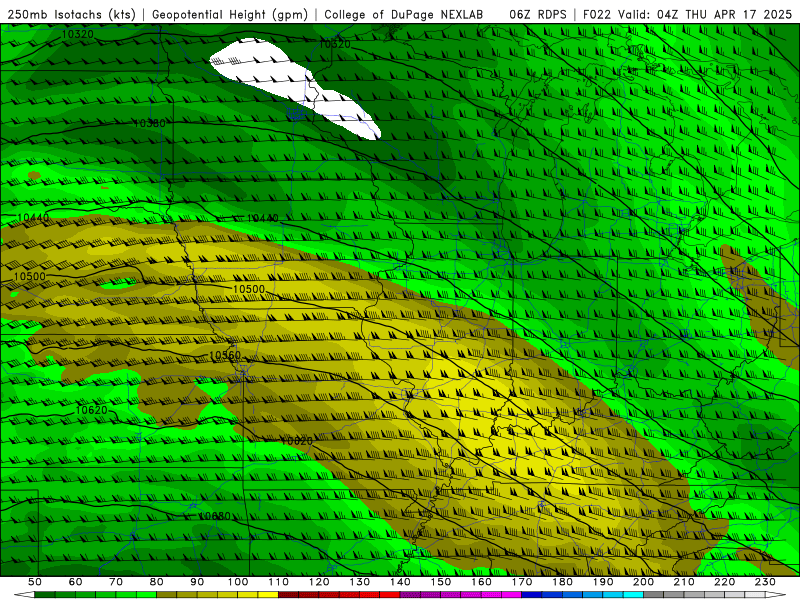Click the 220 value on the color scale

coord(724,582)
